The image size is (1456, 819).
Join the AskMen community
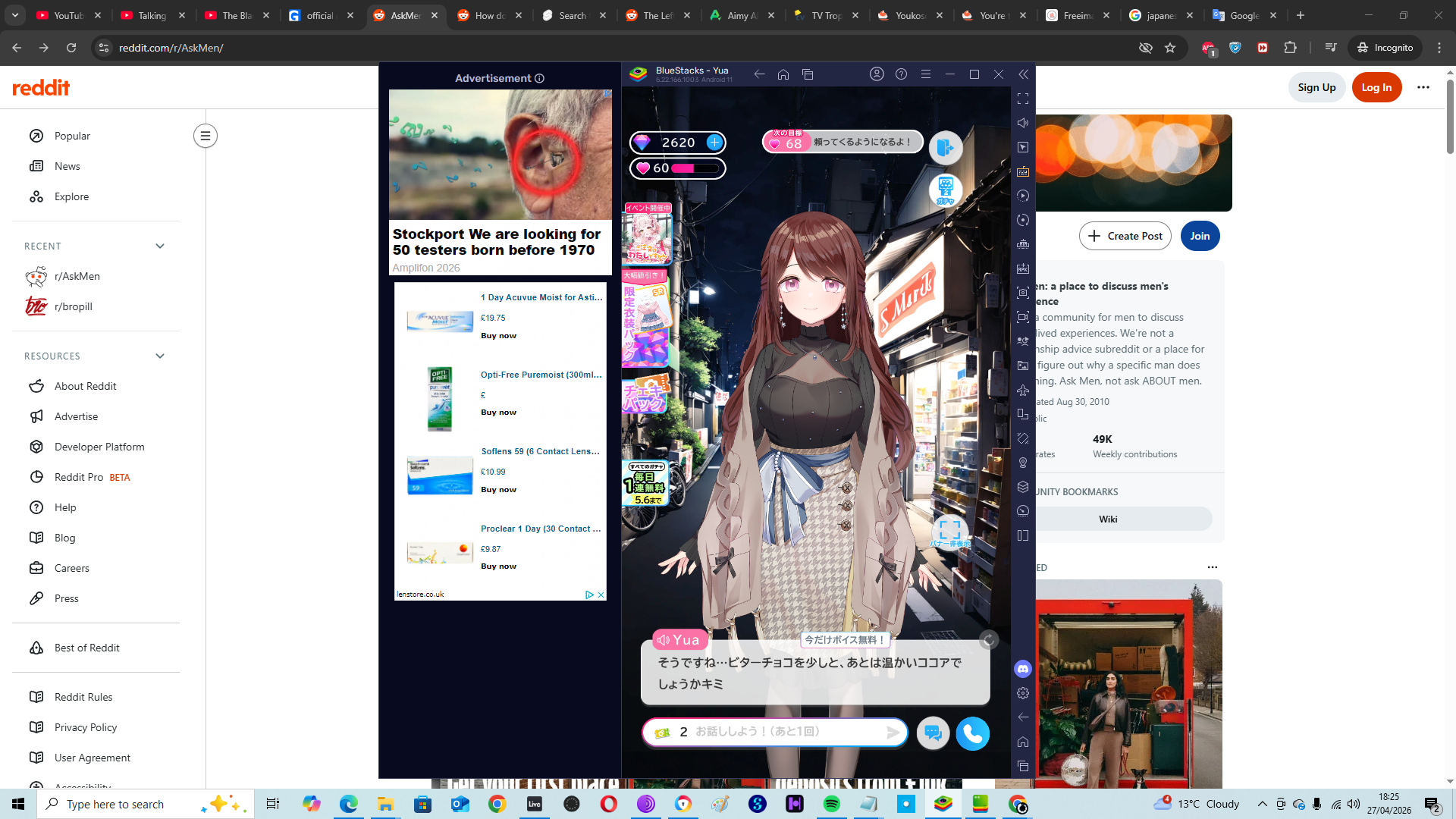[x=1200, y=236]
